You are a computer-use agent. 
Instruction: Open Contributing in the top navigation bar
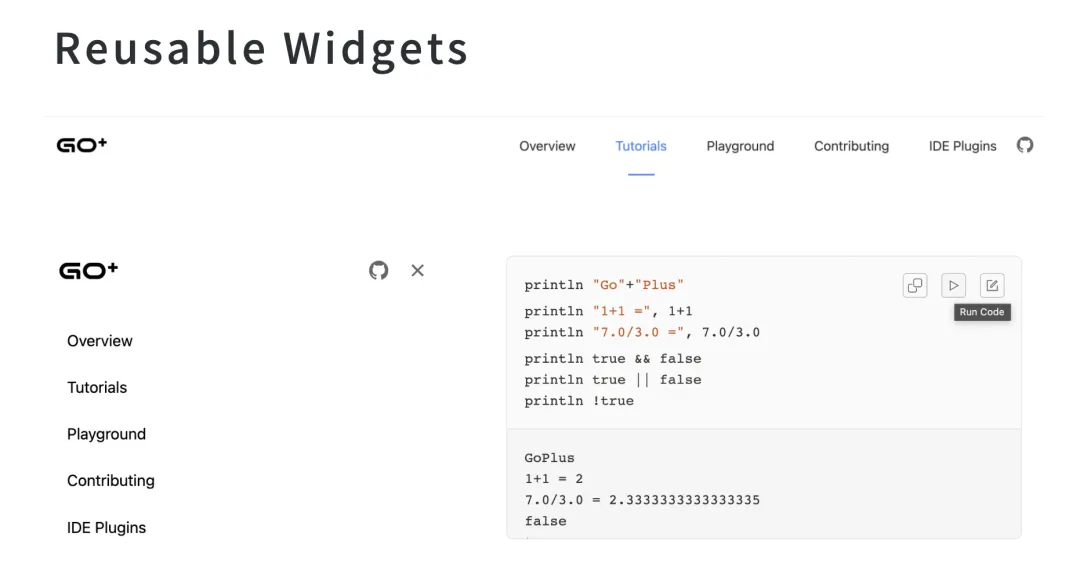(x=851, y=146)
